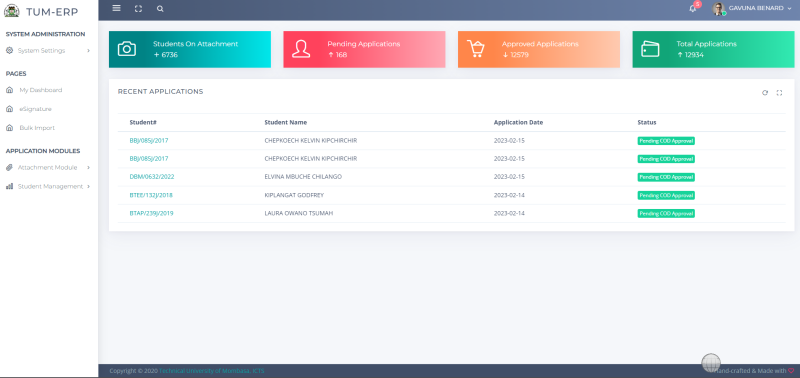The image size is (800, 378).
Task: Click user icon on Pending Applications card
Action: coord(302,49)
